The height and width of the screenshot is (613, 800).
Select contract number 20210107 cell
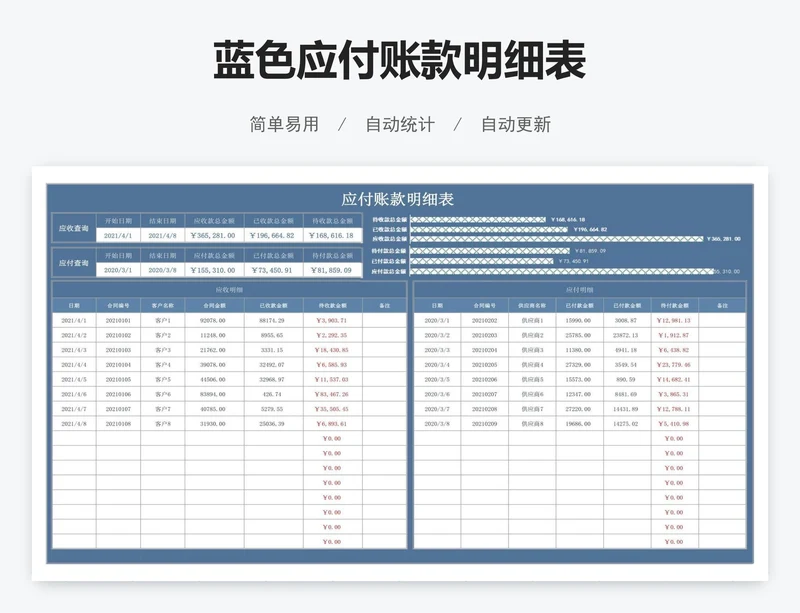(118, 409)
